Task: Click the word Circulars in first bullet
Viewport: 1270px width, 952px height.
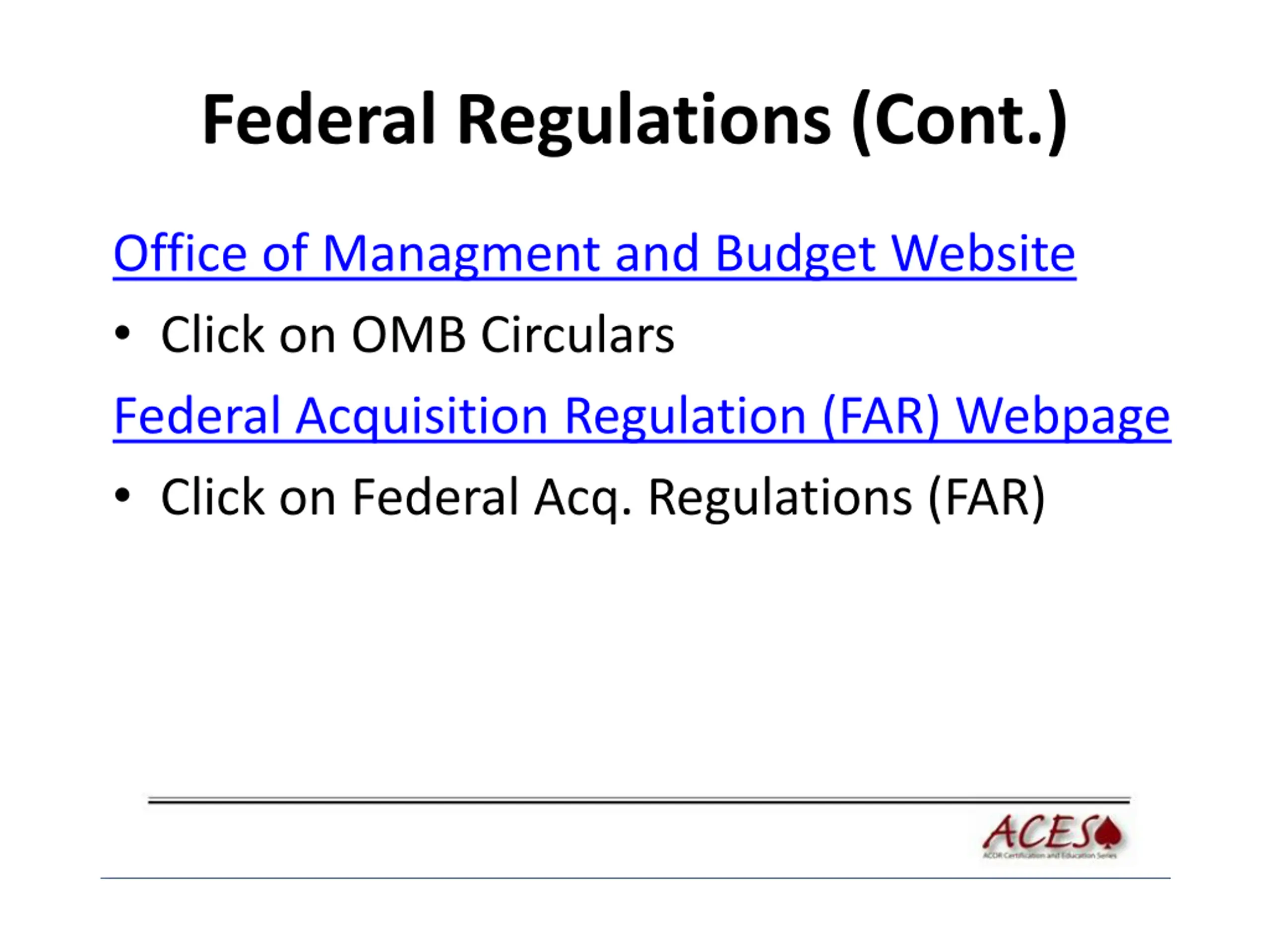Action: click(x=577, y=335)
